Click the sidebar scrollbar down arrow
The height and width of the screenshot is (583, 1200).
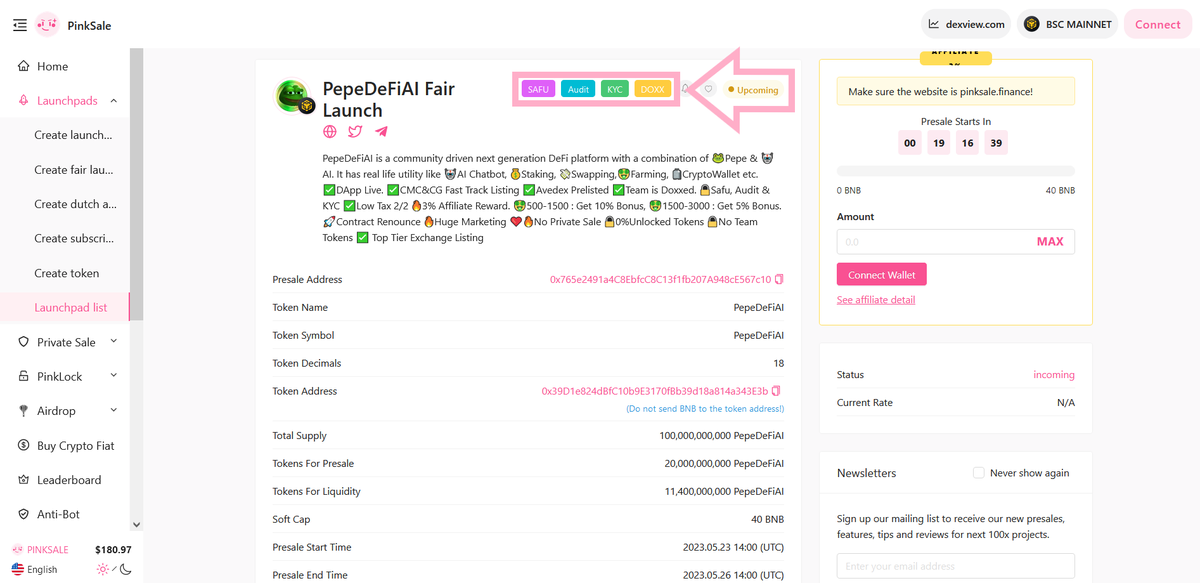point(136,524)
